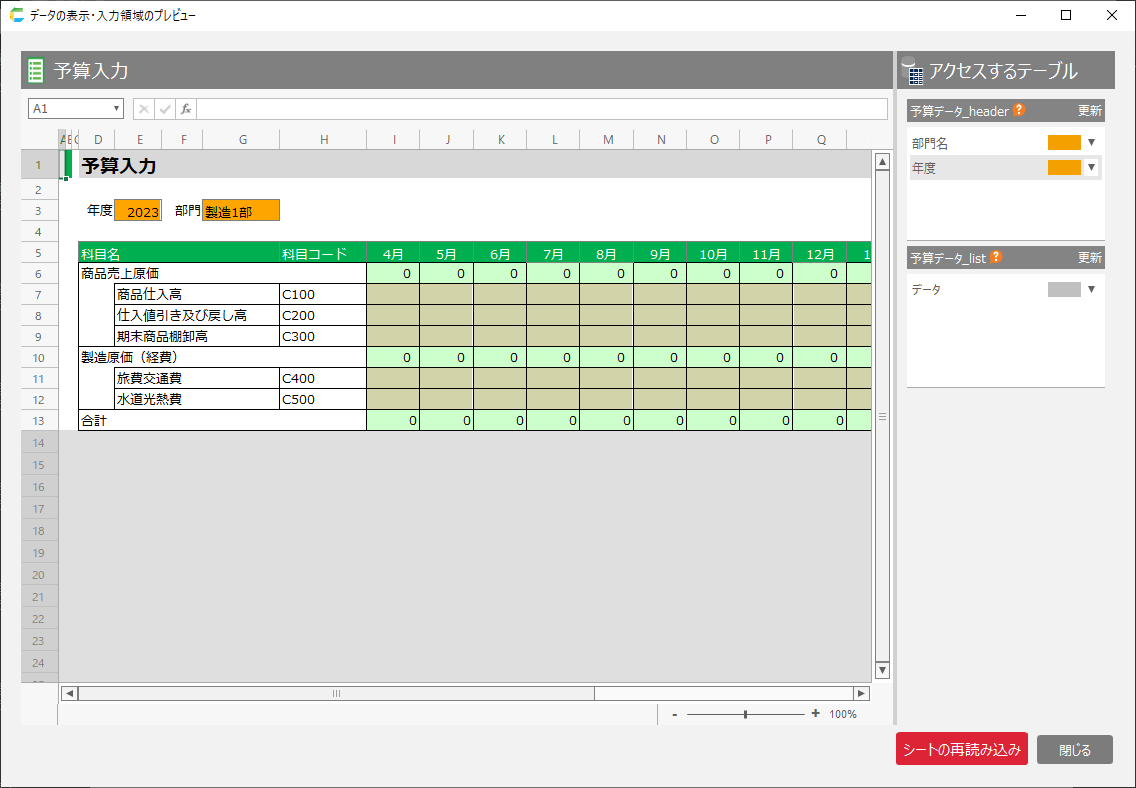Image resolution: width=1136 pixels, height=788 pixels.
Task: Click the green 予算入力 sheet icon
Action: pos(36,70)
